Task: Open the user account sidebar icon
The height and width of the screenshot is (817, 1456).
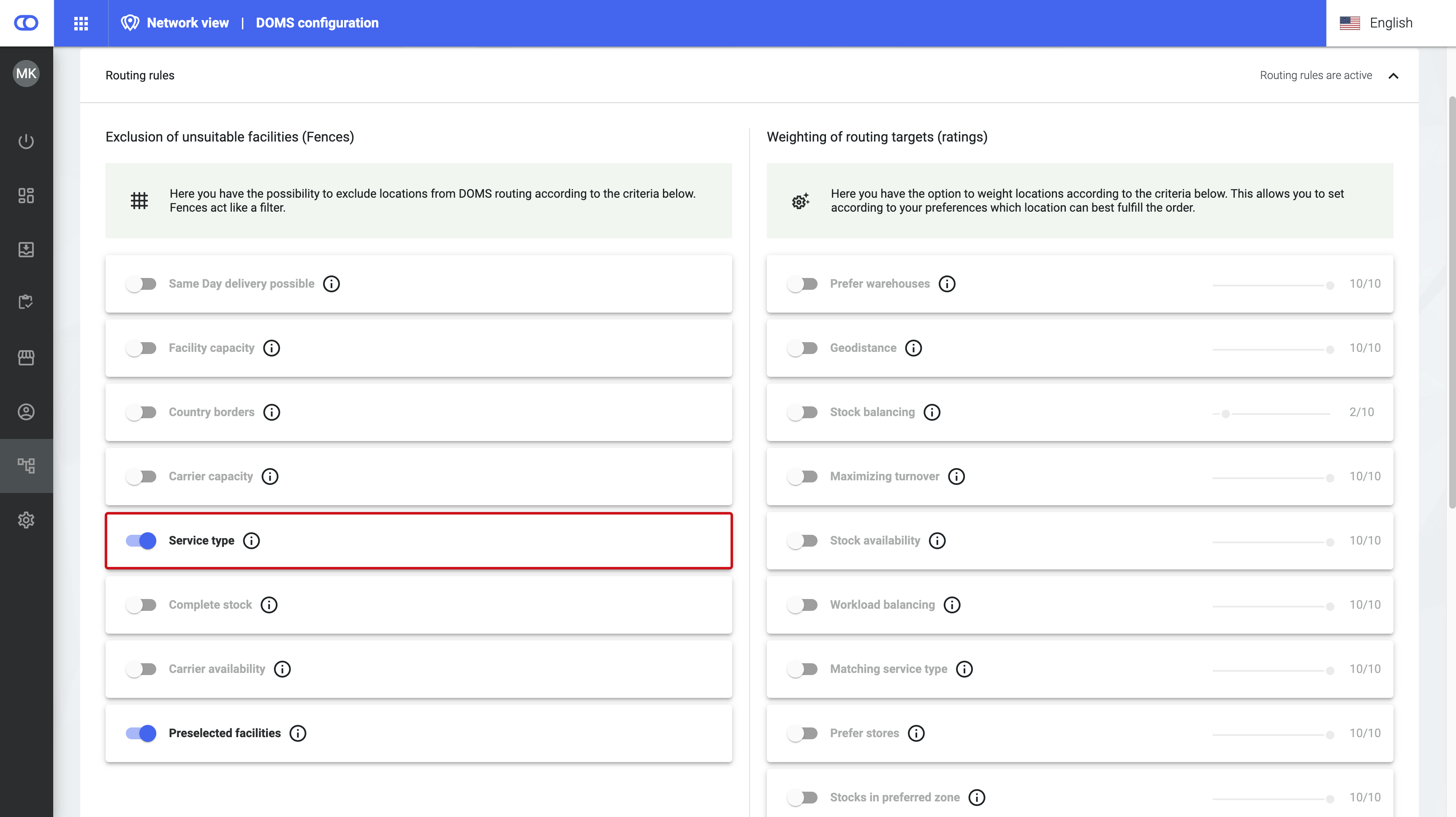Action: tap(26, 411)
